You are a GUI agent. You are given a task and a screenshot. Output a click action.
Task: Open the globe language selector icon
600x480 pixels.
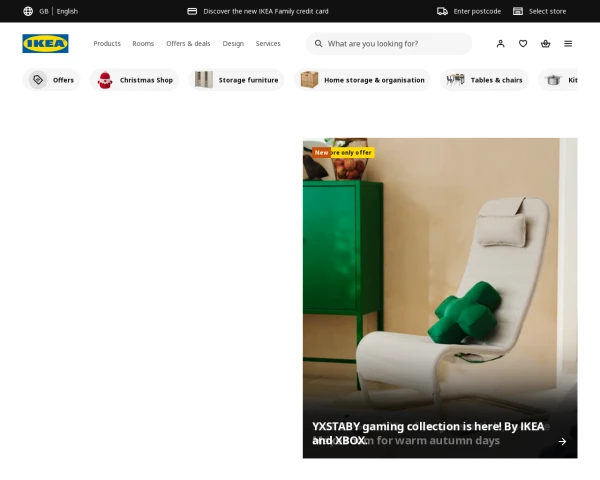point(28,11)
